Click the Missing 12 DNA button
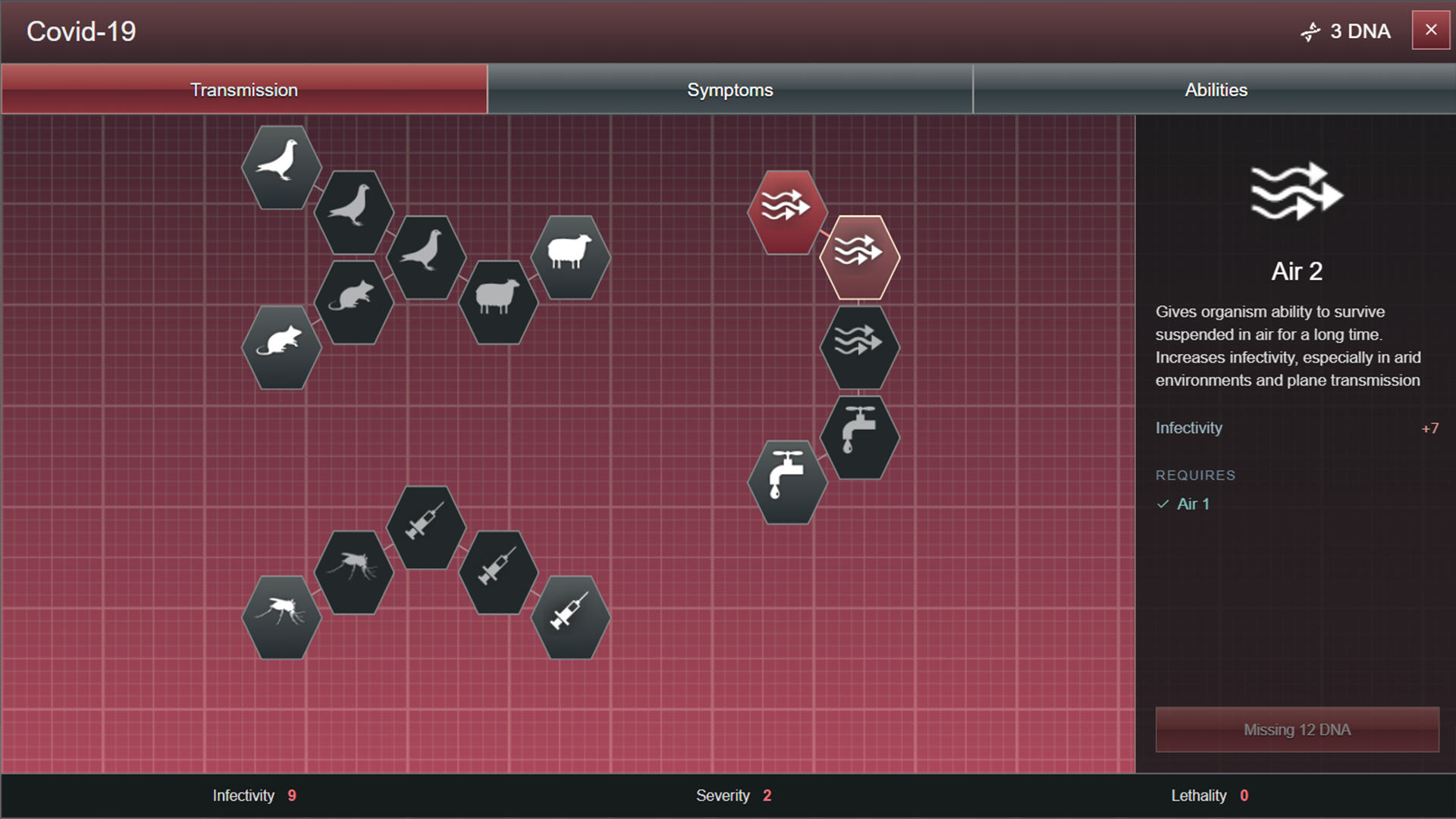This screenshot has height=819, width=1456. [x=1297, y=730]
